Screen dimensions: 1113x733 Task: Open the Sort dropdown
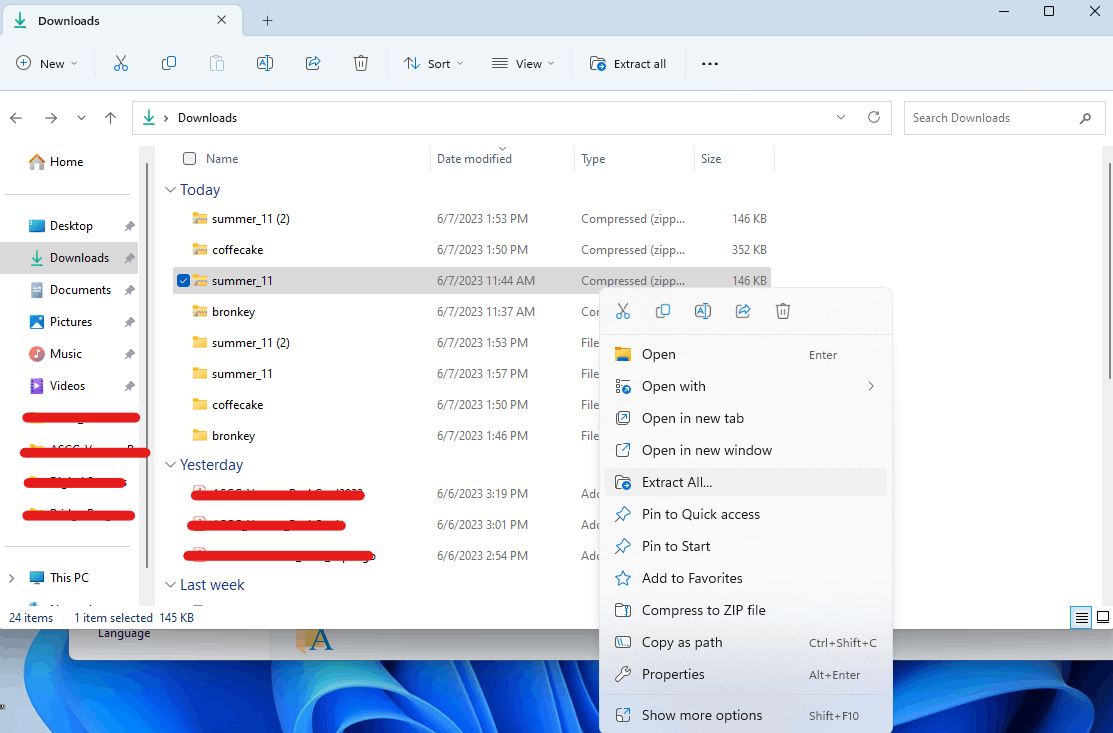click(x=434, y=63)
